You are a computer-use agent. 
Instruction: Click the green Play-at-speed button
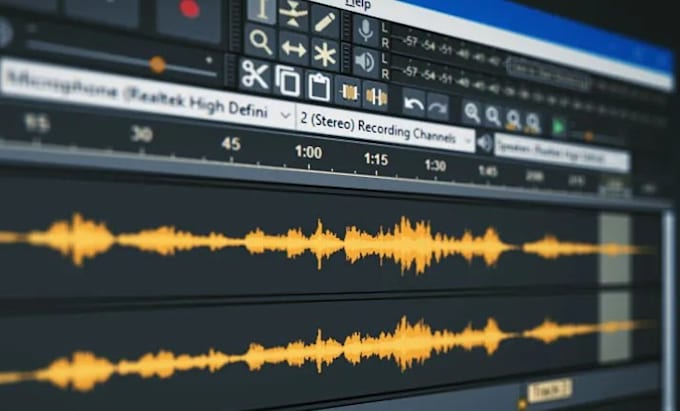pyautogui.click(x=559, y=127)
